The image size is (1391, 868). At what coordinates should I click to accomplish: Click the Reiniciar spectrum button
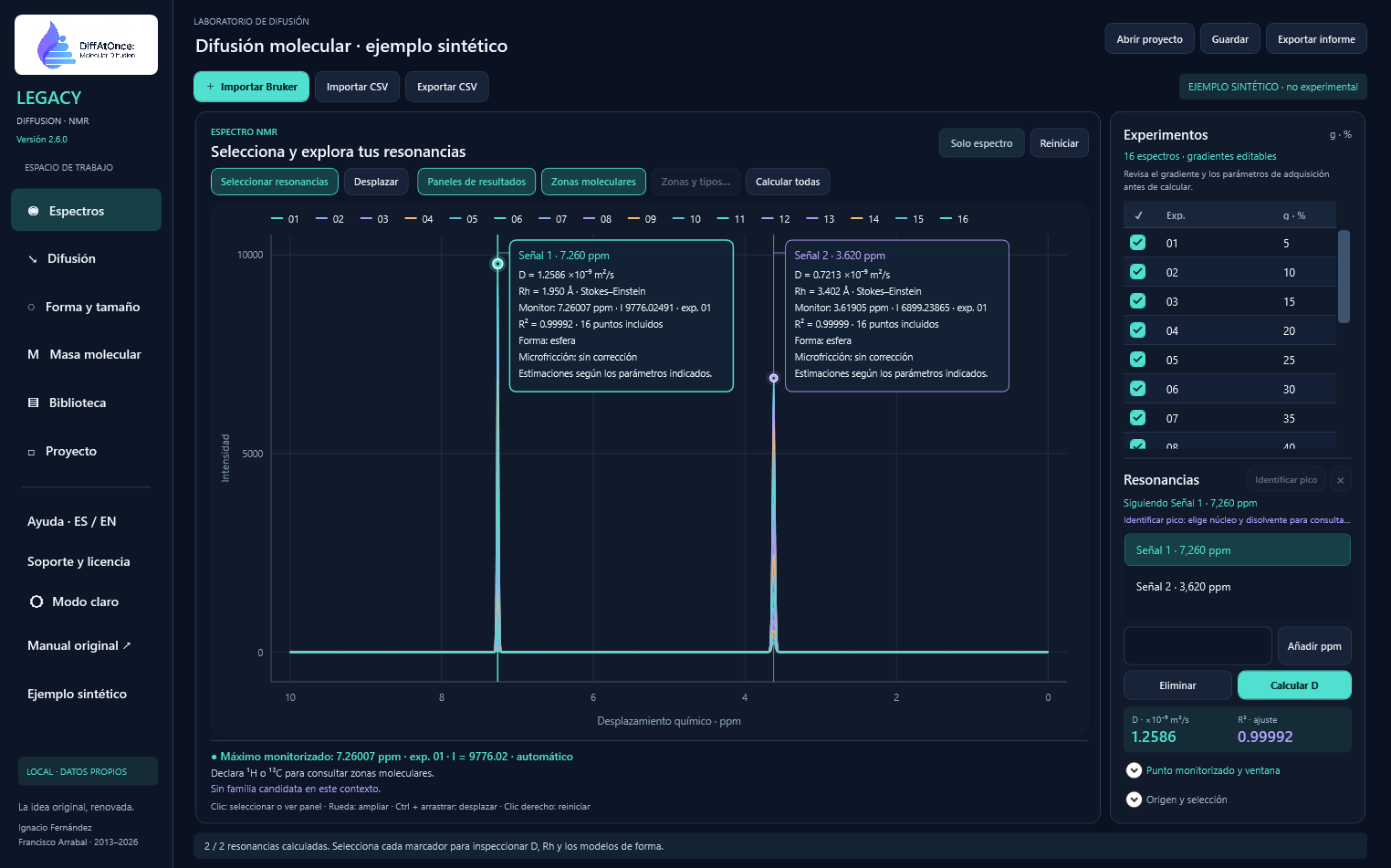pos(1059,143)
